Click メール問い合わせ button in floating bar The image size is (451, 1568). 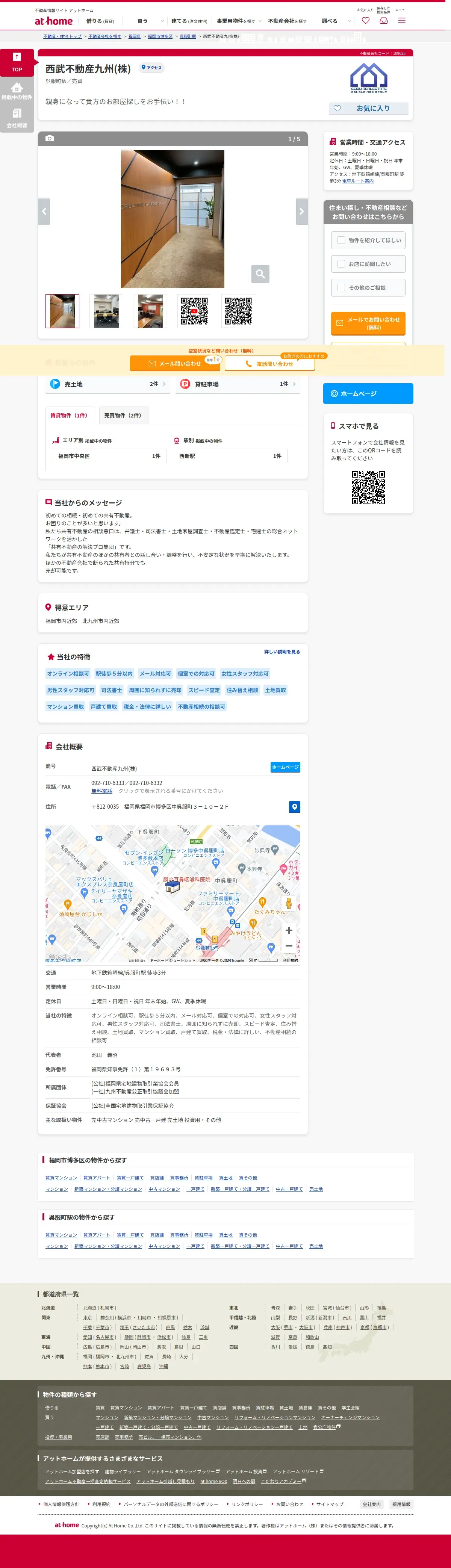pyautogui.click(x=175, y=363)
